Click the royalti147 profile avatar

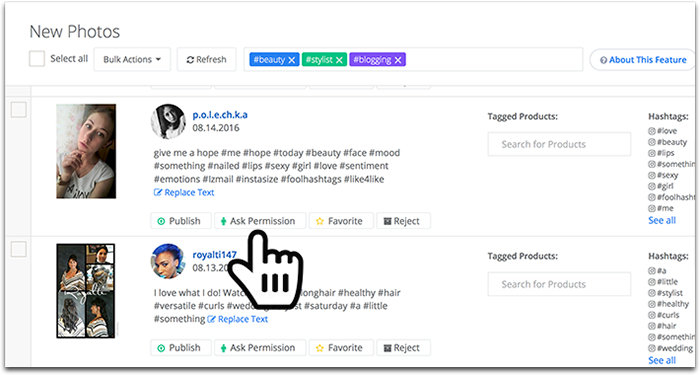click(x=168, y=261)
